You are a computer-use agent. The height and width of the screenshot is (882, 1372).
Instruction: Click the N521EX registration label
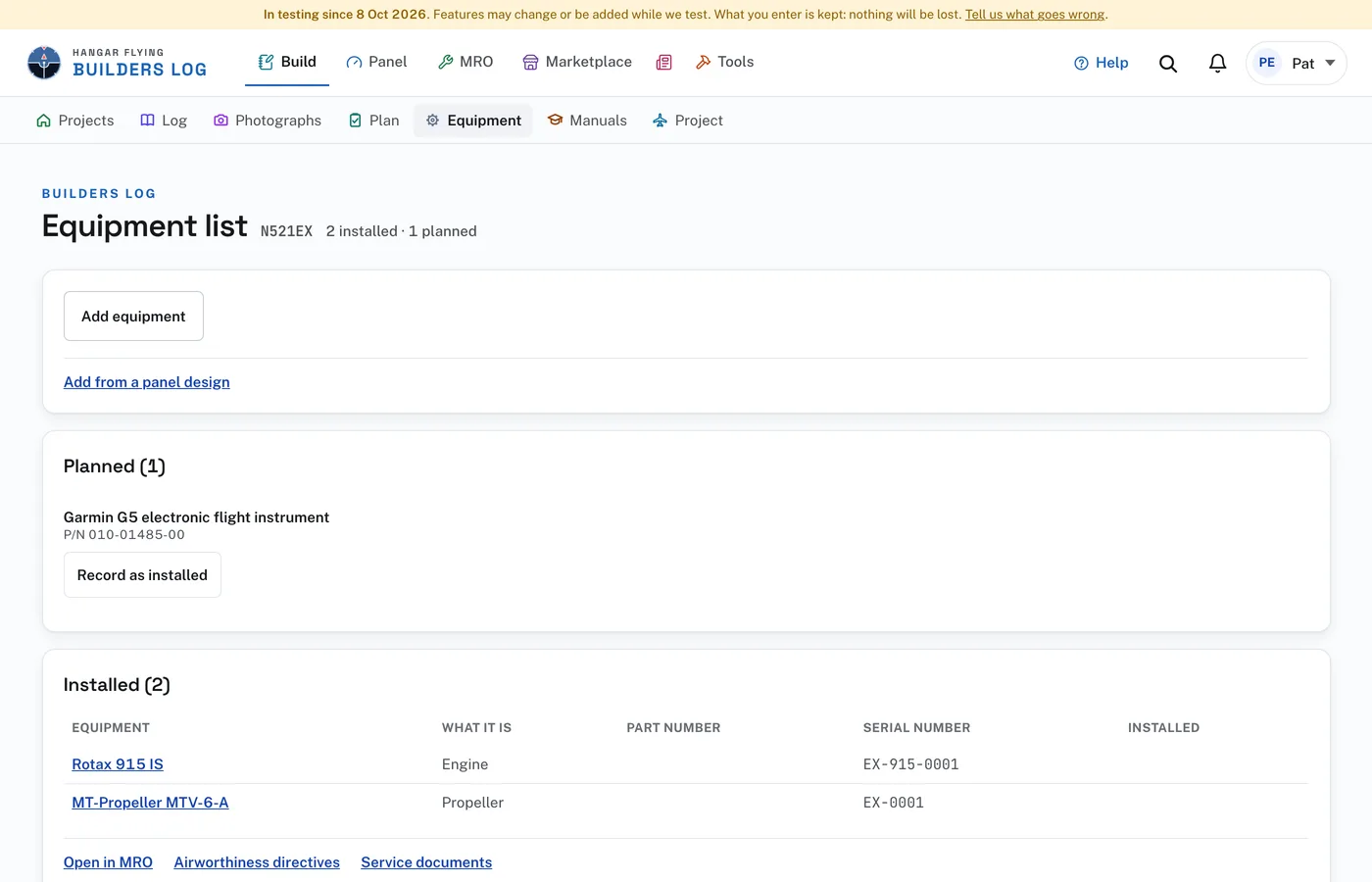click(286, 231)
